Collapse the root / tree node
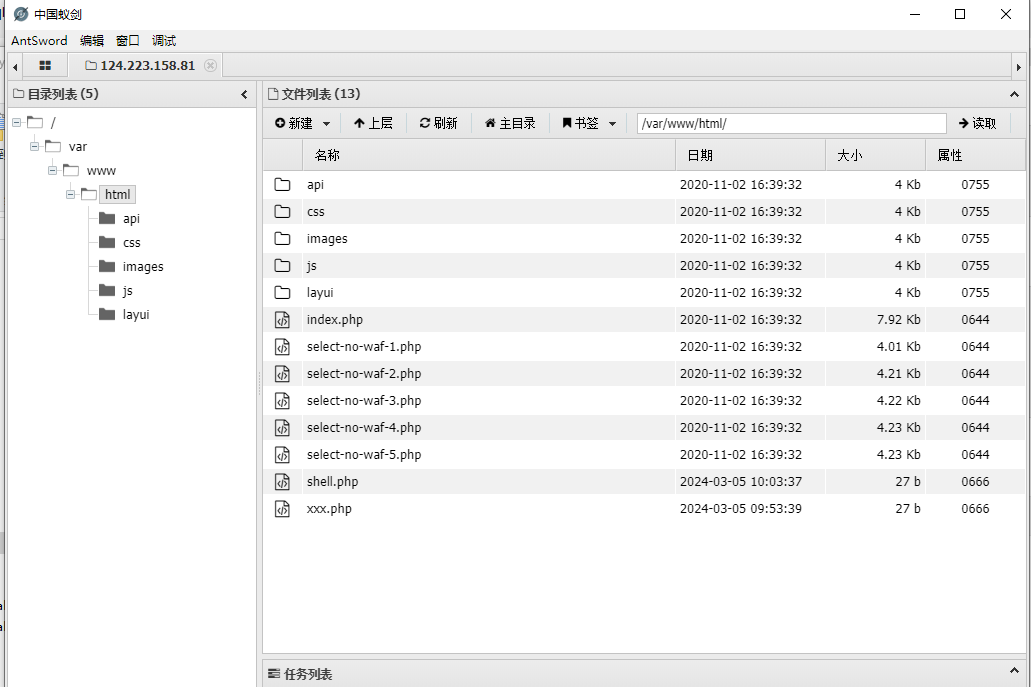Image resolution: width=1031 pixels, height=687 pixels. coord(16,122)
